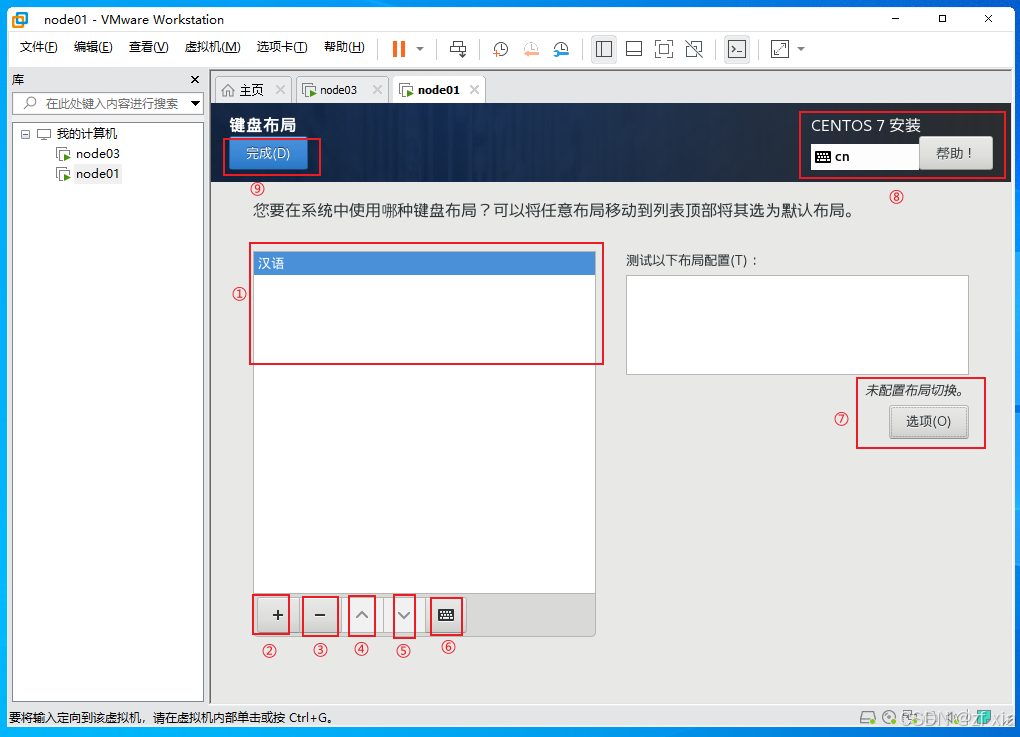This screenshot has width=1020, height=737.
Task: Move the selected layout down with the arrow
Action: coord(403,615)
